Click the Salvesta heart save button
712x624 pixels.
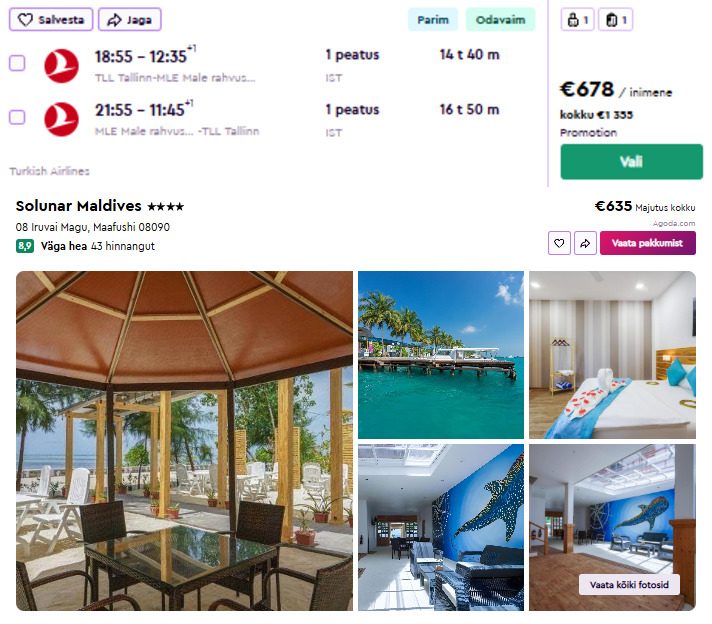[x=51, y=20]
